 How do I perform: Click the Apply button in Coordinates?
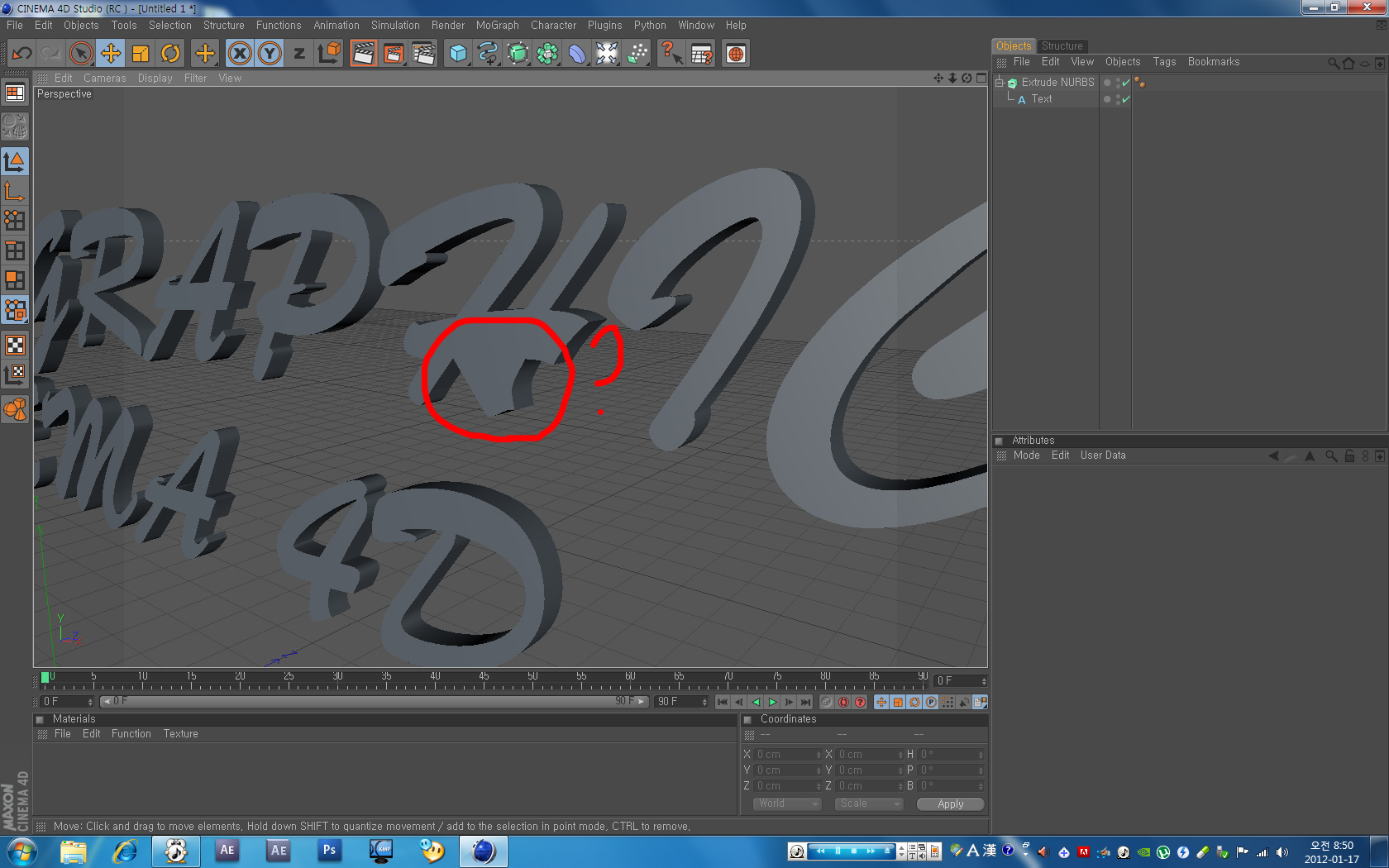[951, 804]
